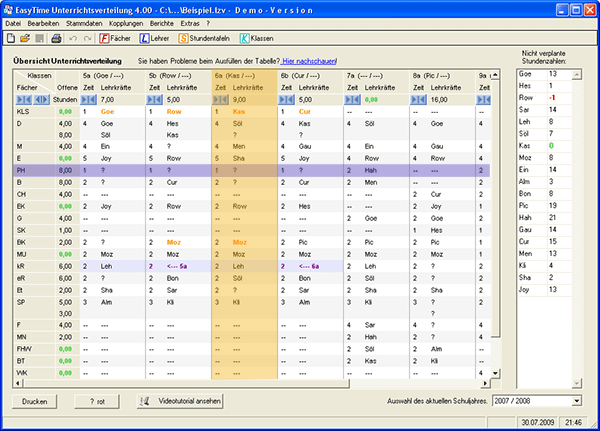Select teacher Kas in BT row for 7a

370,361
